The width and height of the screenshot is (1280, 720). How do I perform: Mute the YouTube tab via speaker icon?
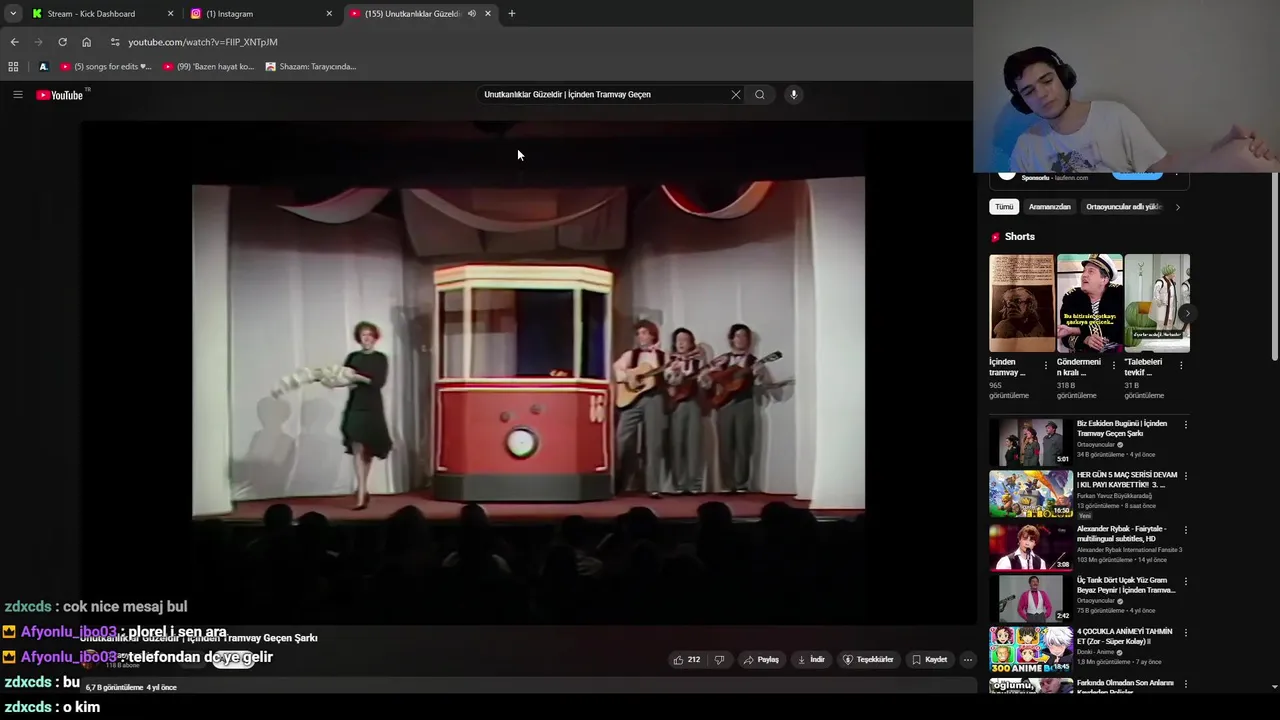pos(471,14)
